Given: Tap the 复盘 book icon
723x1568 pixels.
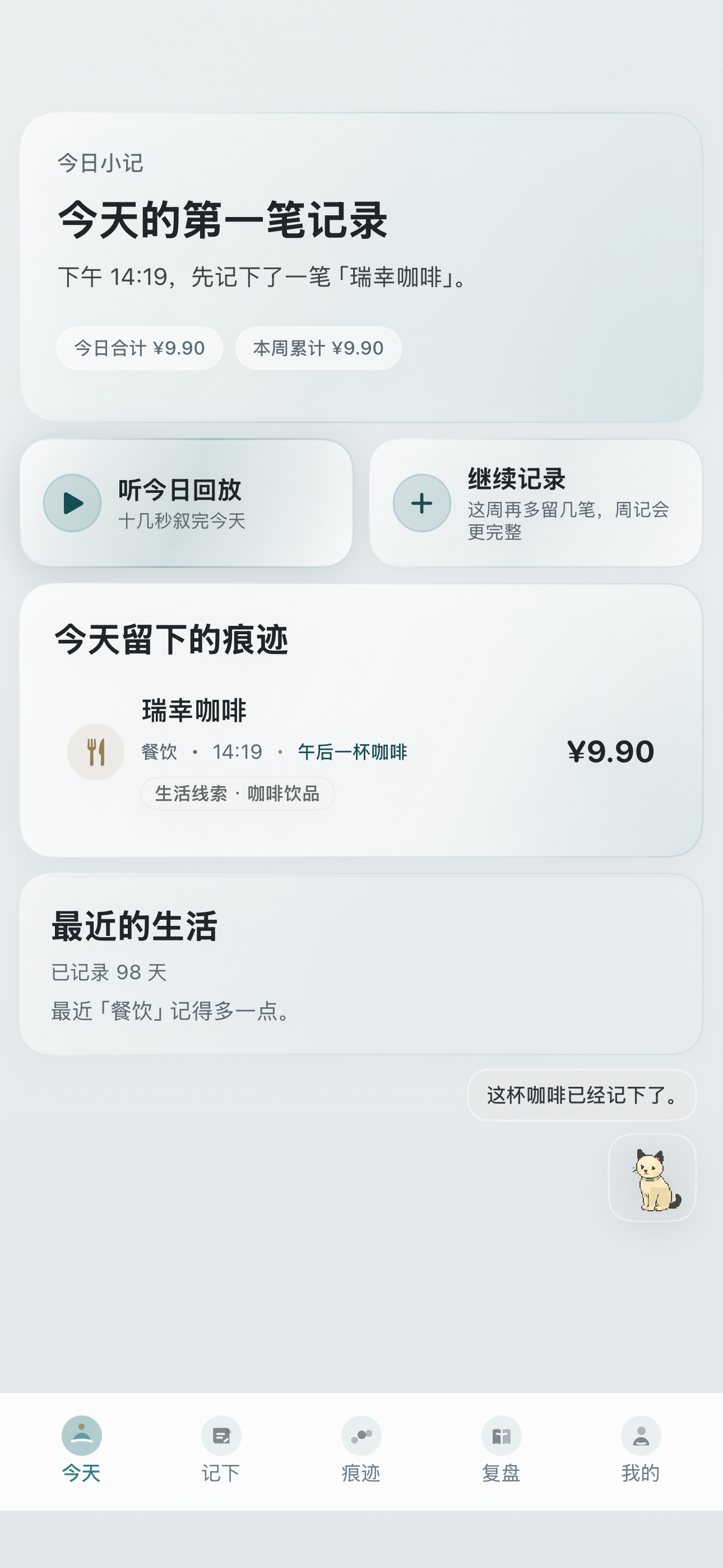Looking at the screenshot, I should pos(502,1435).
